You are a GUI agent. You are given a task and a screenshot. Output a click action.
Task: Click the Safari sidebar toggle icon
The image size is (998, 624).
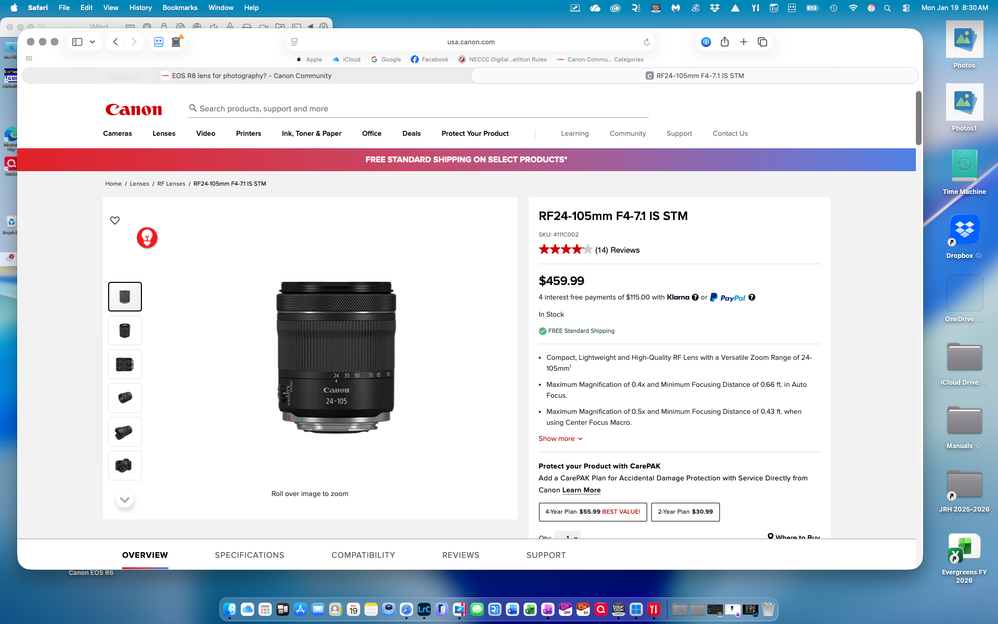click(x=77, y=42)
